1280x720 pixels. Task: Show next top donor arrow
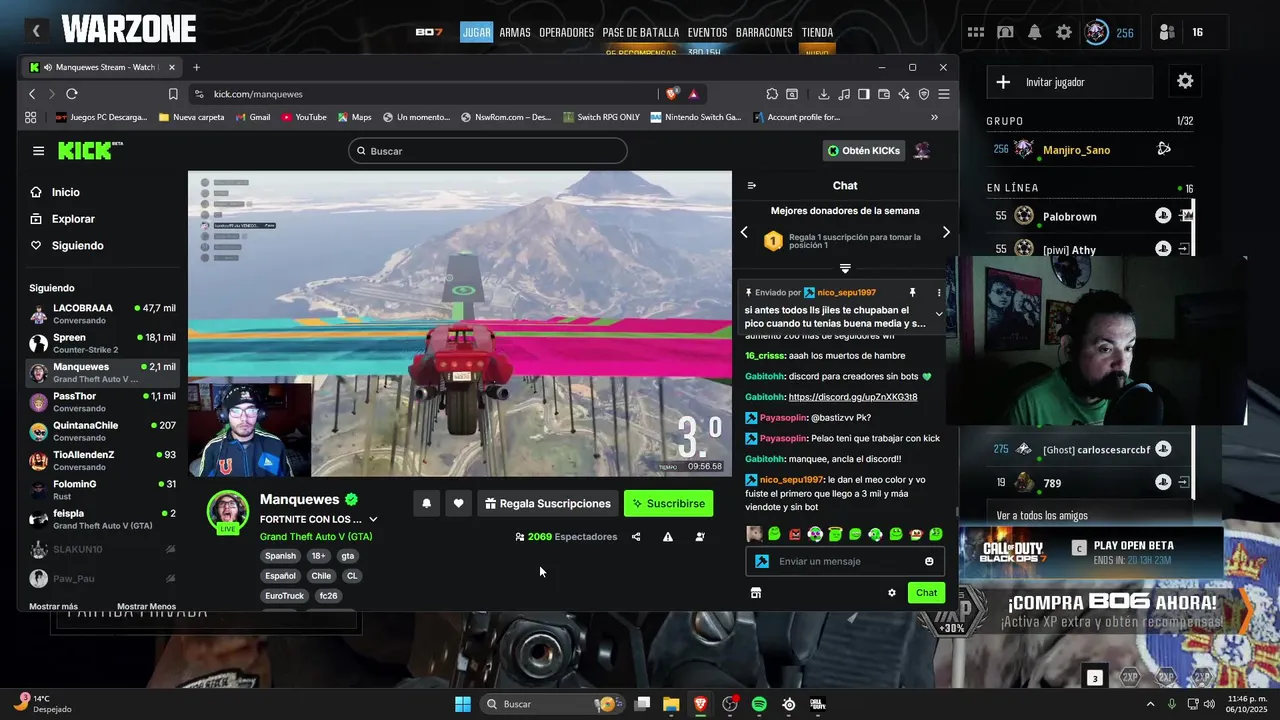(946, 232)
